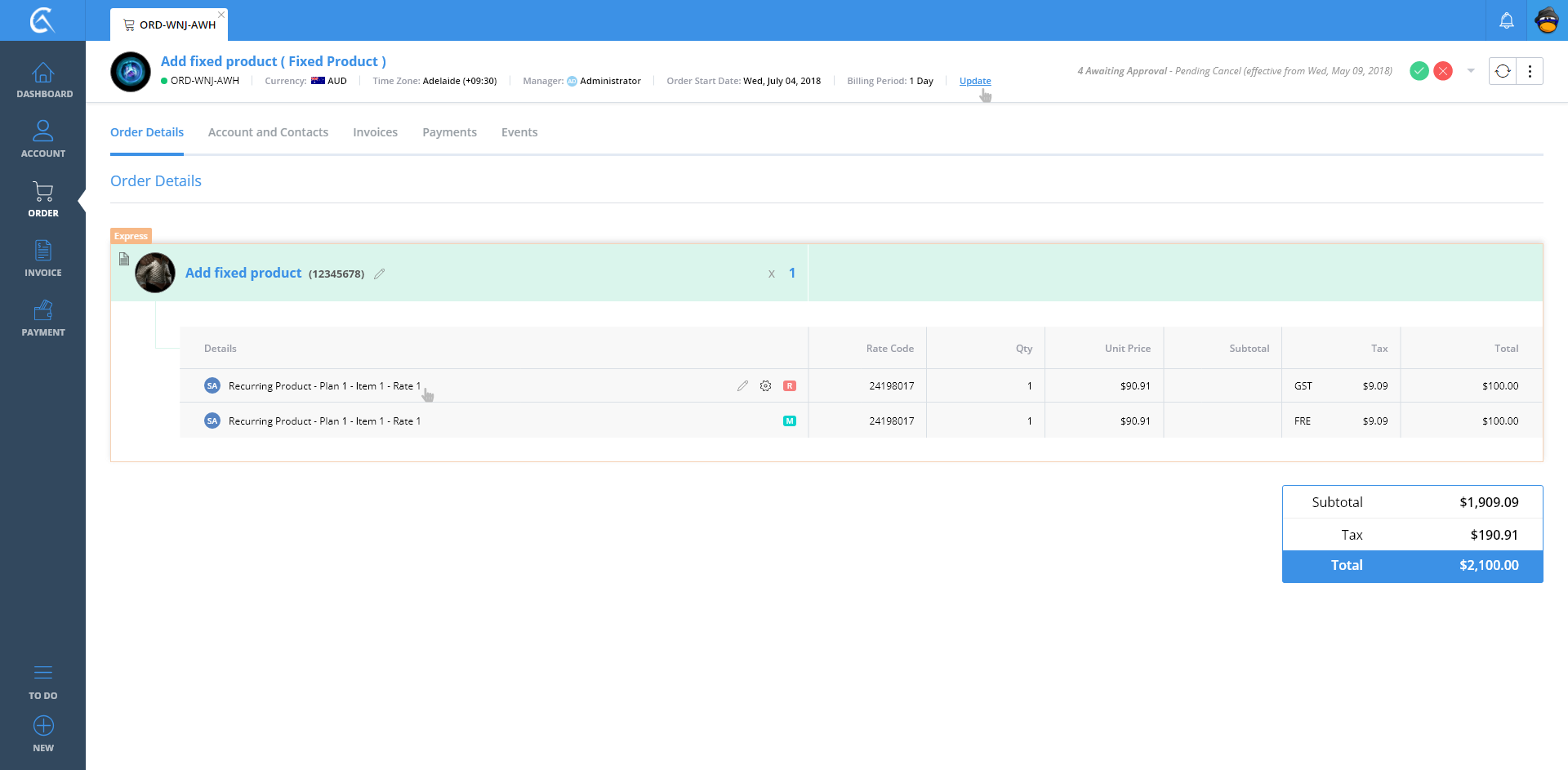Open the To Do list

(43, 682)
